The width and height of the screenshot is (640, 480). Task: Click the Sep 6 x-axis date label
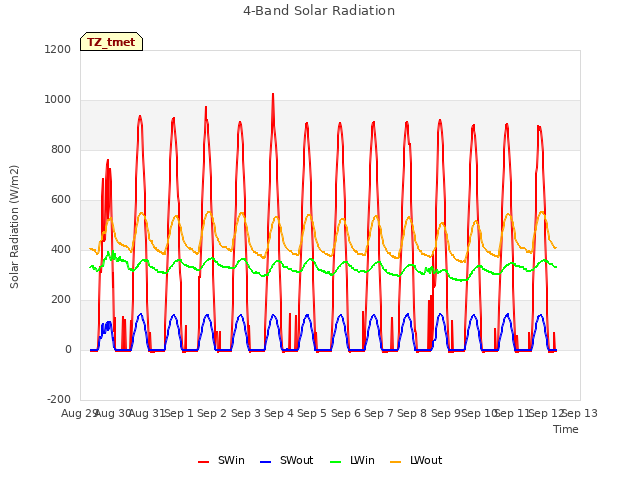click(346, 413)
